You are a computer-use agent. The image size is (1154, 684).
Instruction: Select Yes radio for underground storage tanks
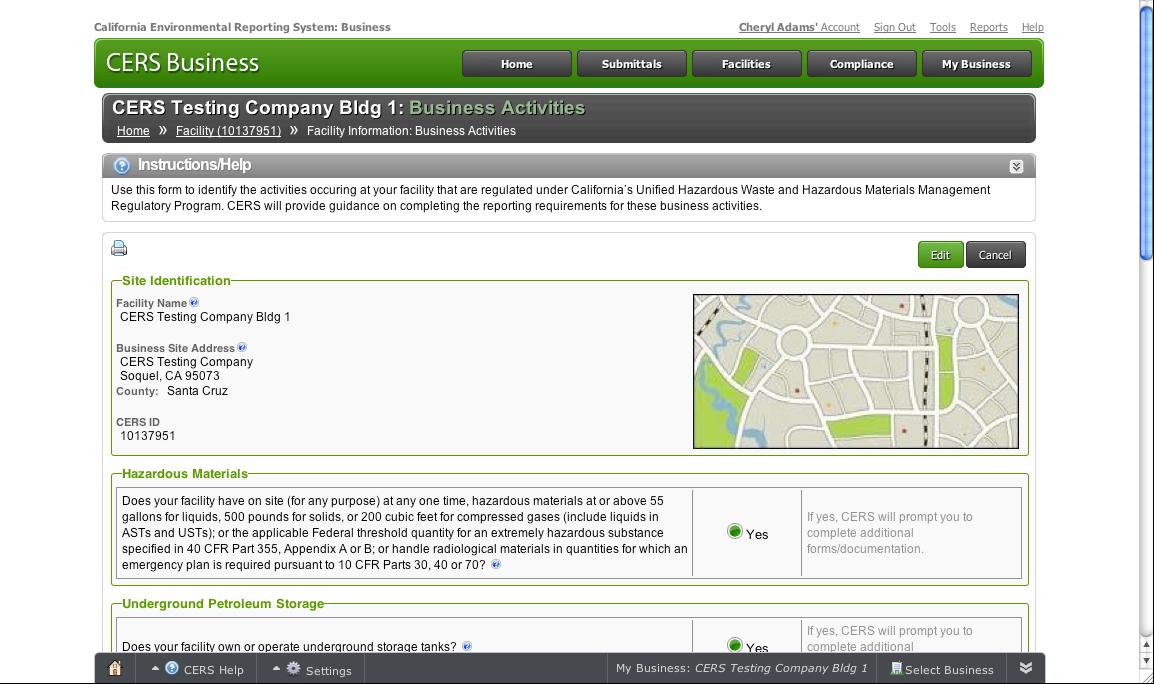click(x=734, y=645)
